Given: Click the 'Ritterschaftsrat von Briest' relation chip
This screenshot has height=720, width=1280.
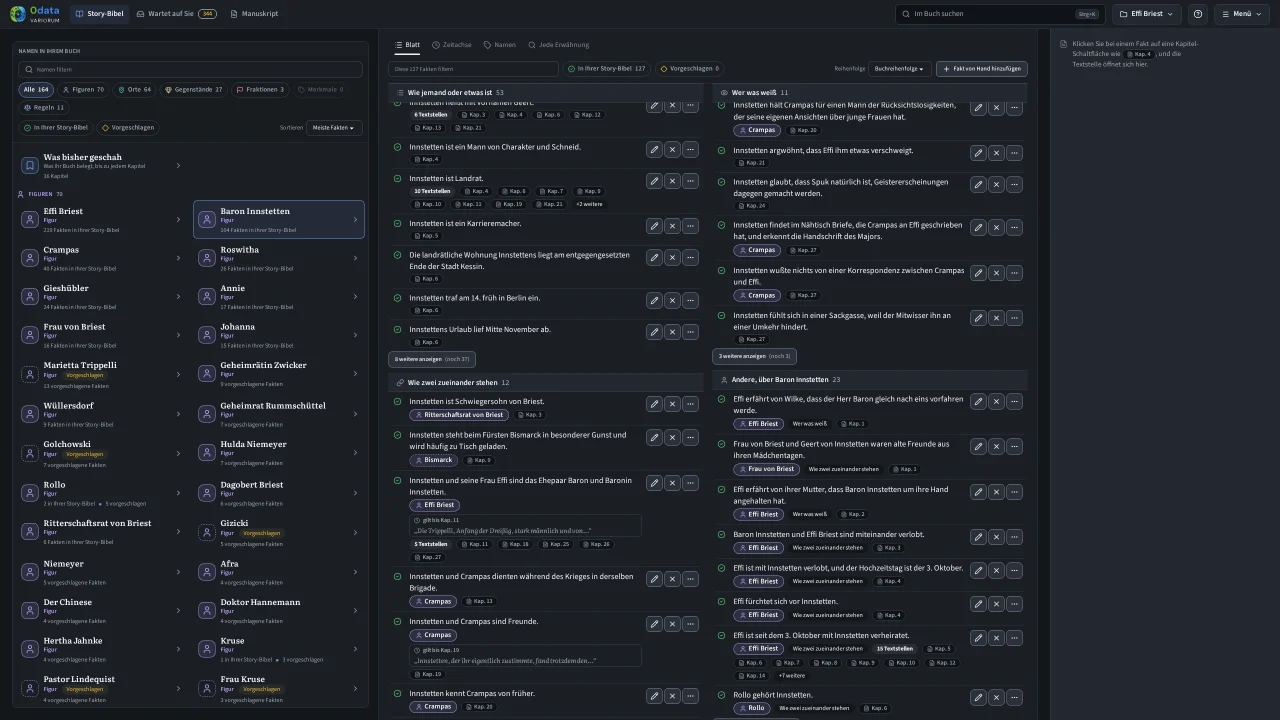Looking at the screenshot, I should pyautogui.click(x=458, y=415).
